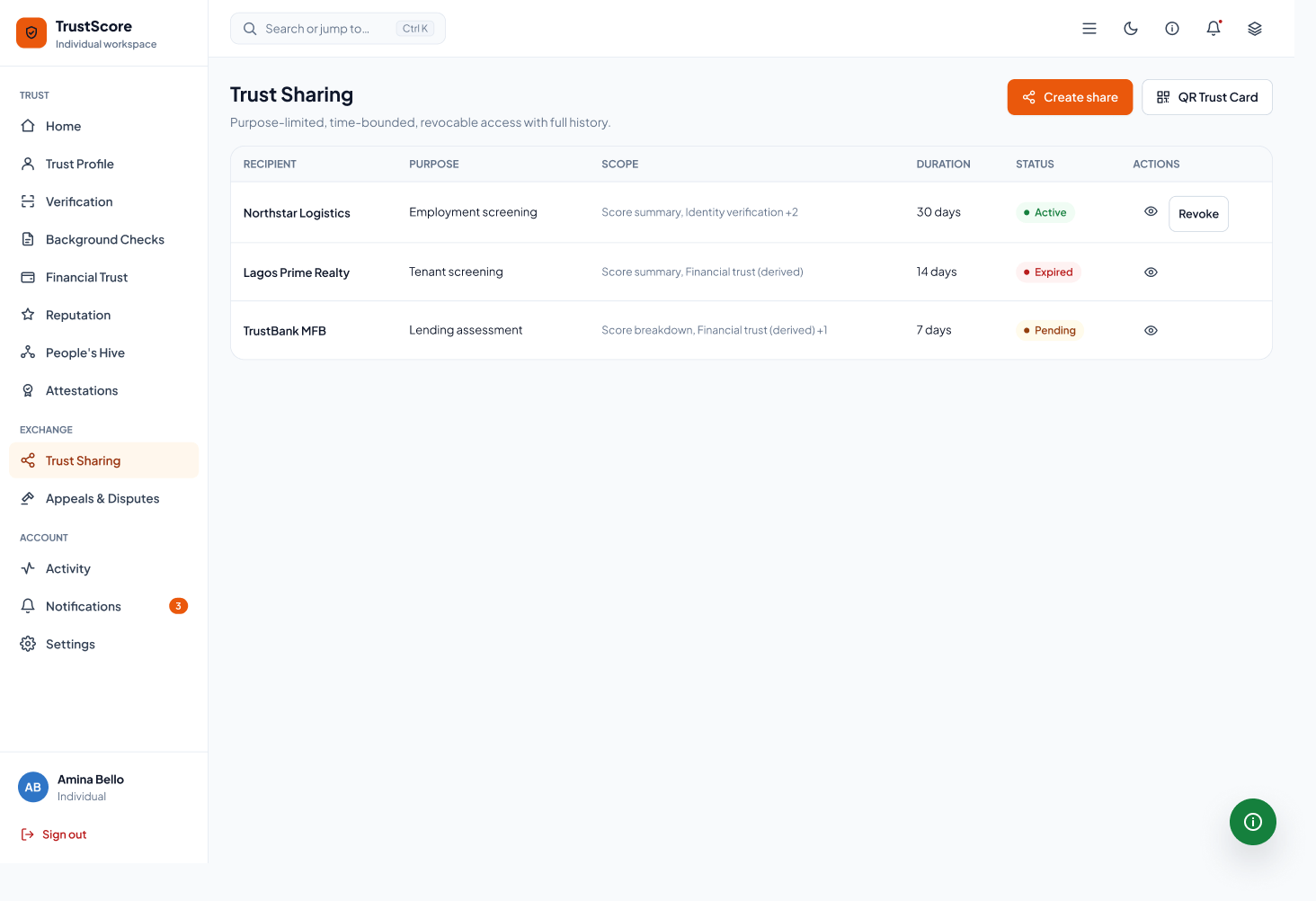Click the Recipient column header
Screen dimensions: 1316x901
pyautogui.click(x=270, y=165)
